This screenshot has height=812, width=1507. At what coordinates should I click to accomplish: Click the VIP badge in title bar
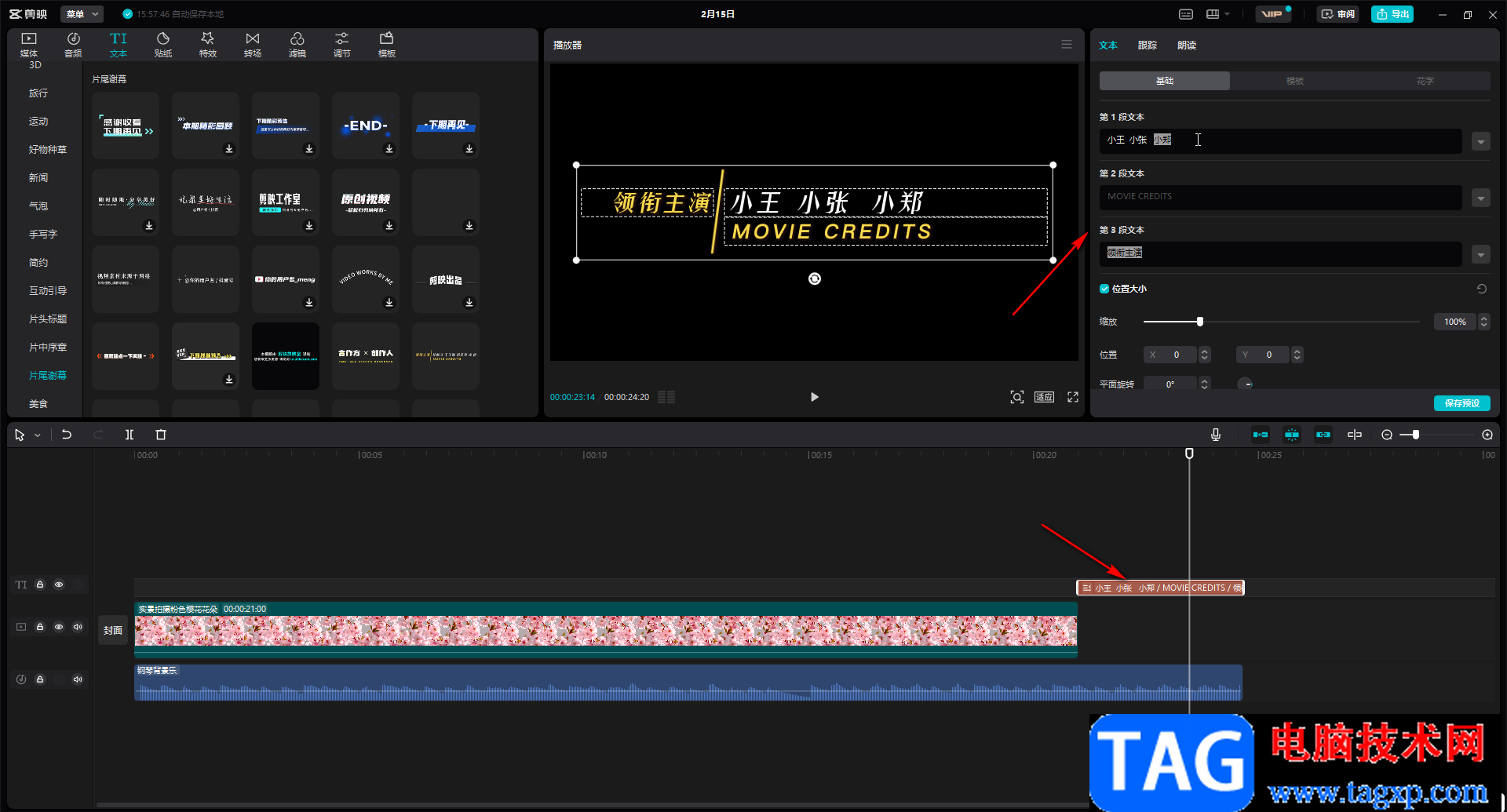point(1272,14)
